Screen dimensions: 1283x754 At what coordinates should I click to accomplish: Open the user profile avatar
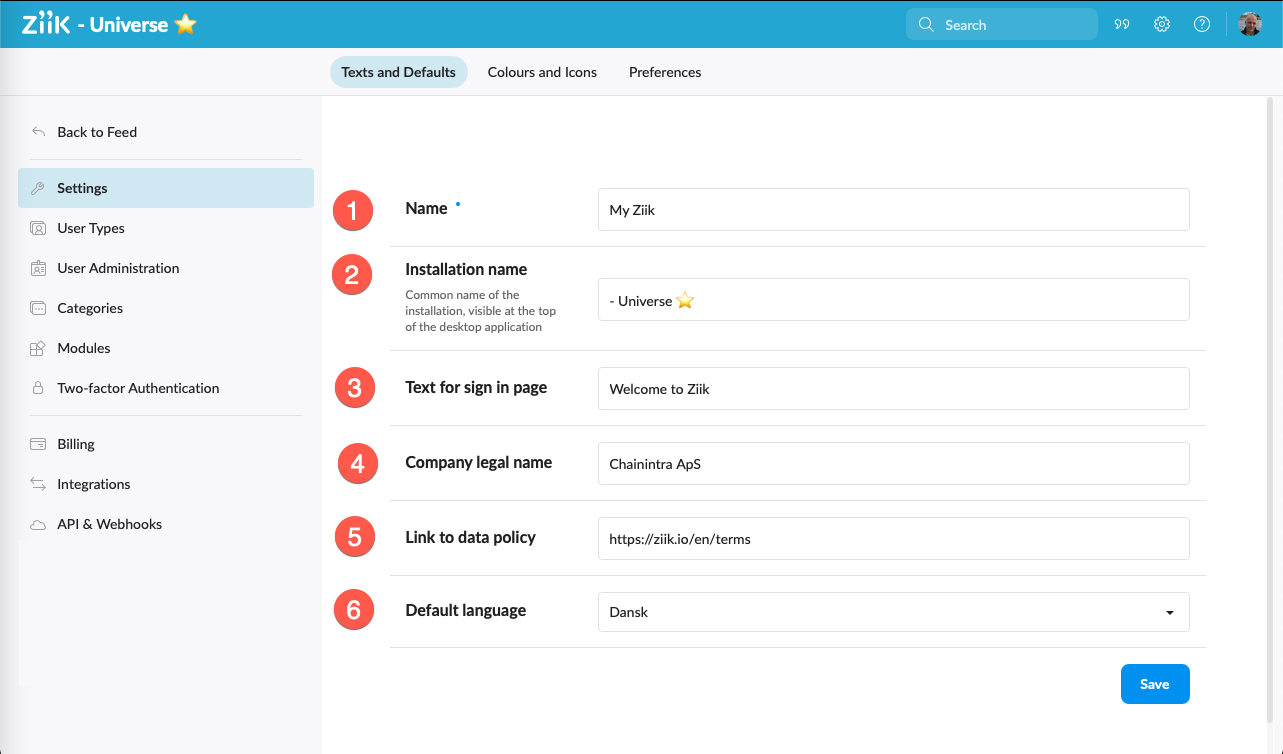(1250, 25)
